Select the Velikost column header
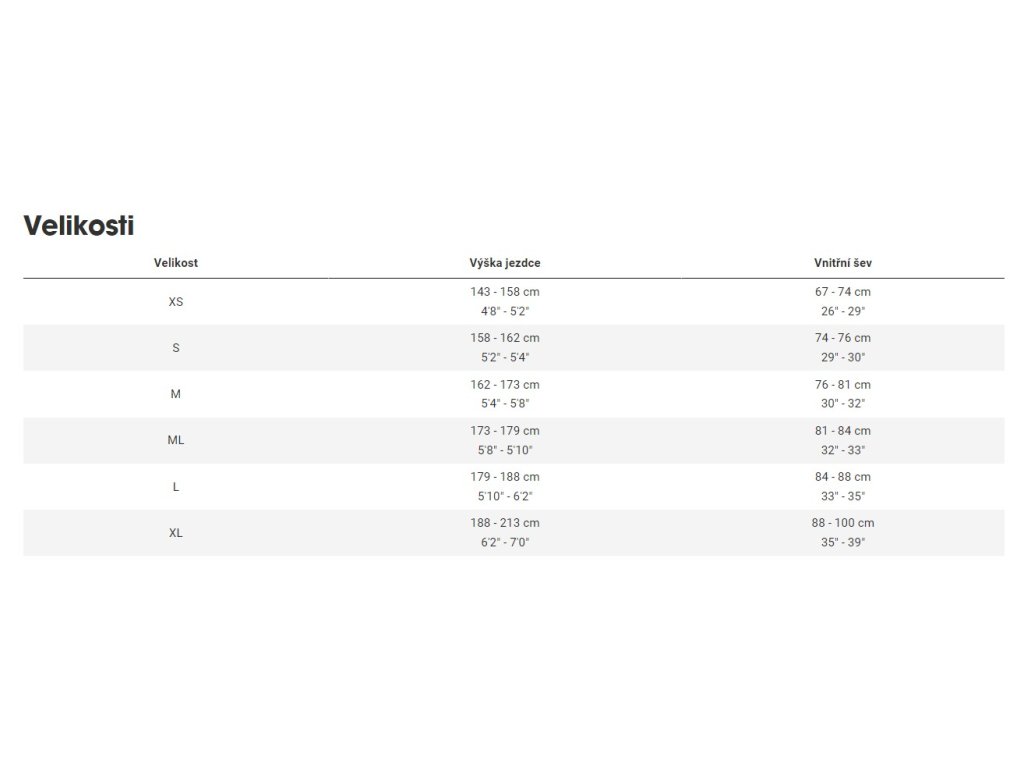 (x=176, y=263)
